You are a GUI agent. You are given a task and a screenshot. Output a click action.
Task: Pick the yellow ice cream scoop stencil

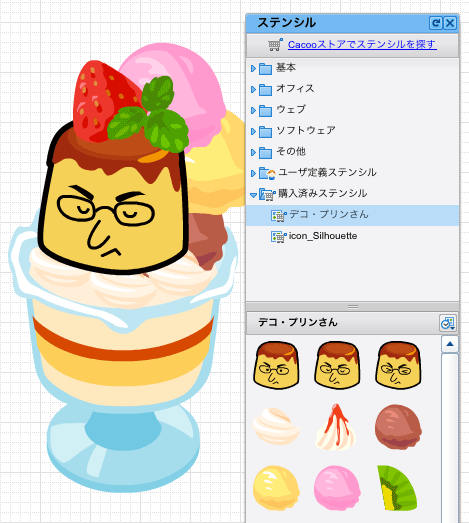(276, 488)
